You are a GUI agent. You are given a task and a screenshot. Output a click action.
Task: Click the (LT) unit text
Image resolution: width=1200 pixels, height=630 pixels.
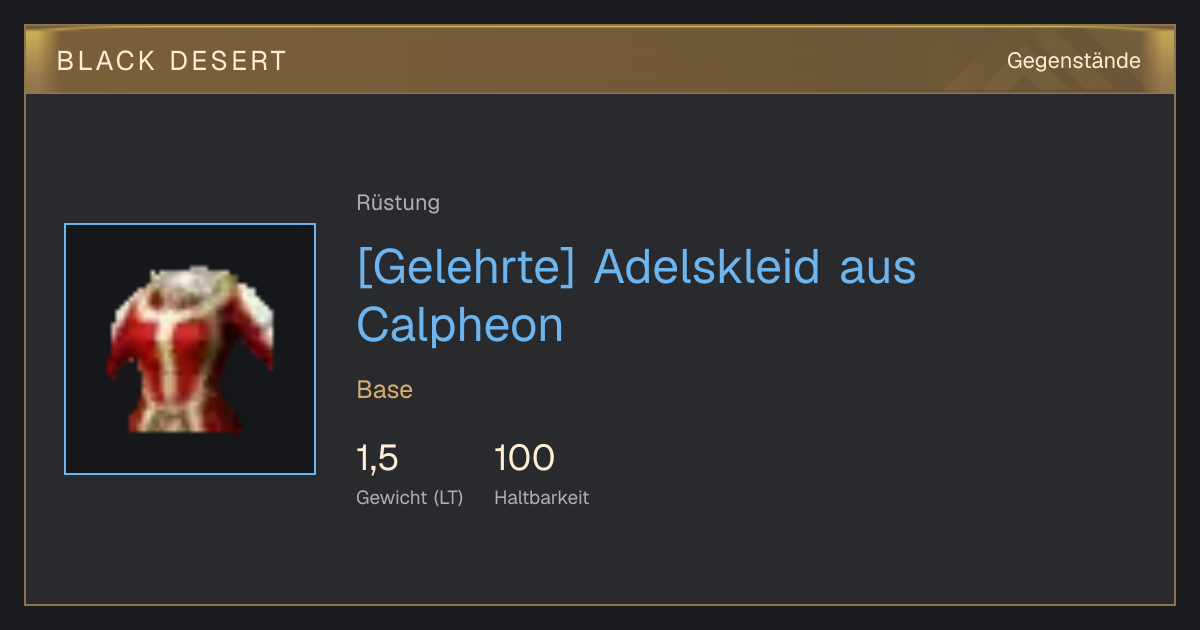pyautogui.click(x=448, y=497)
